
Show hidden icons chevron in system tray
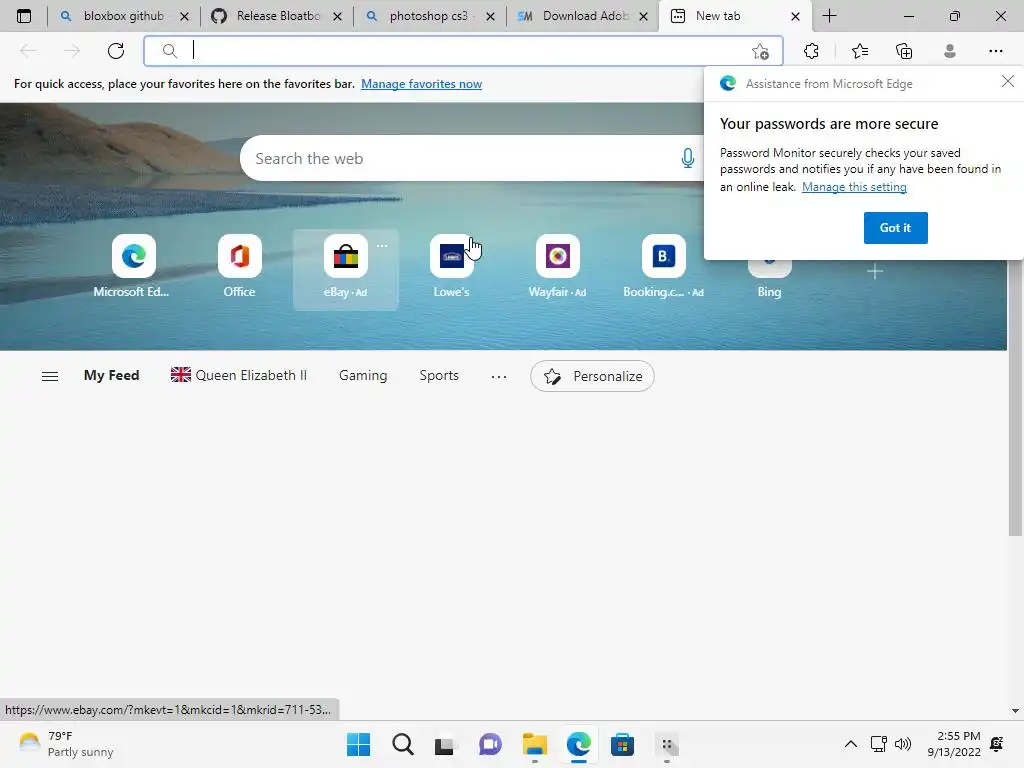(850, 744)
